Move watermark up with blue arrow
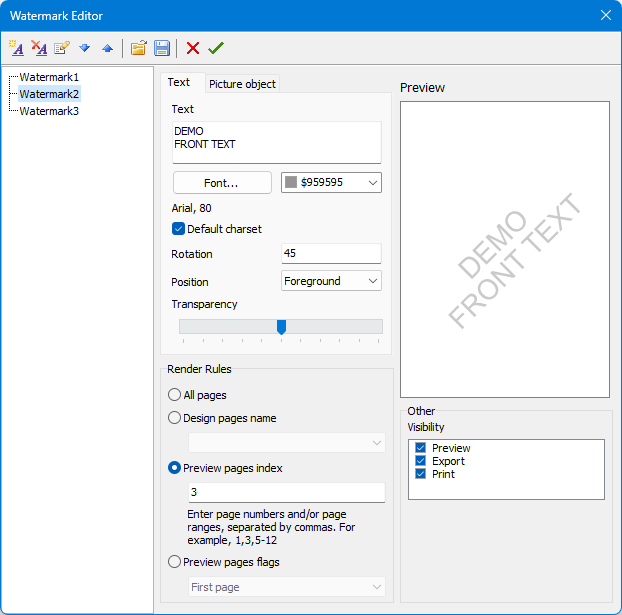 coord(107,48)
